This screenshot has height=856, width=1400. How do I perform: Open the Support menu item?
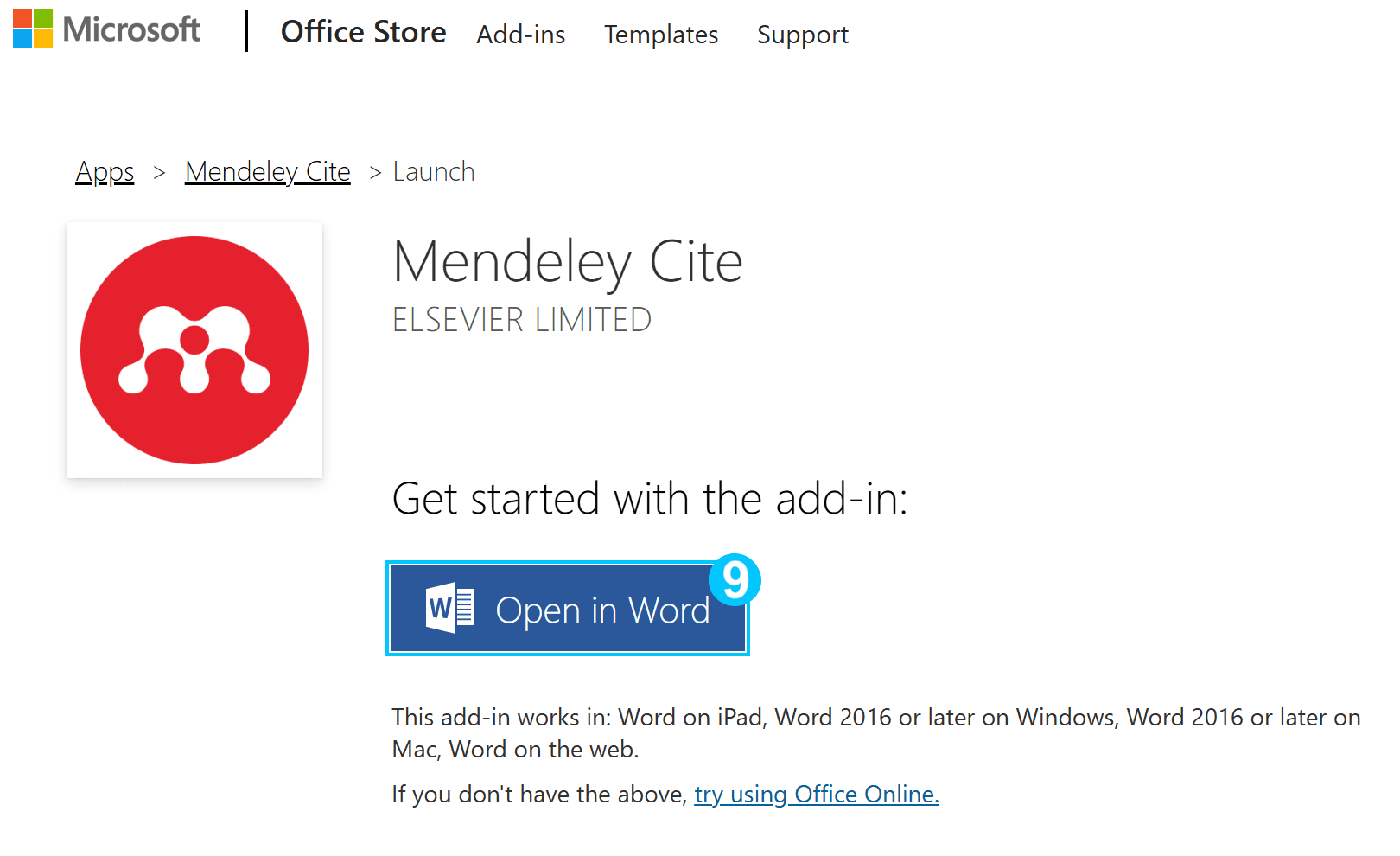[x=803, y=35]
